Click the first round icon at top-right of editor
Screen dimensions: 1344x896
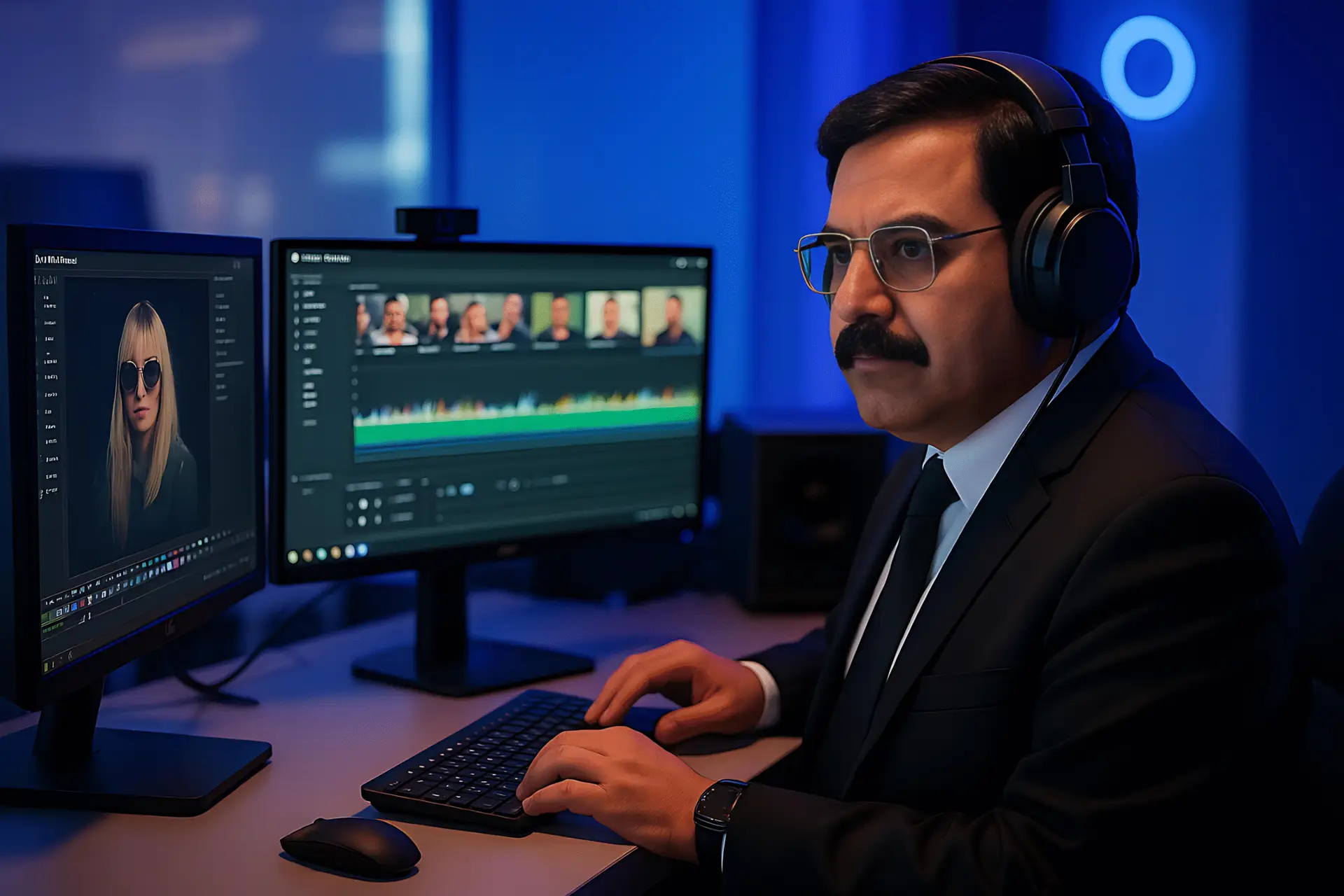(681, 263)
